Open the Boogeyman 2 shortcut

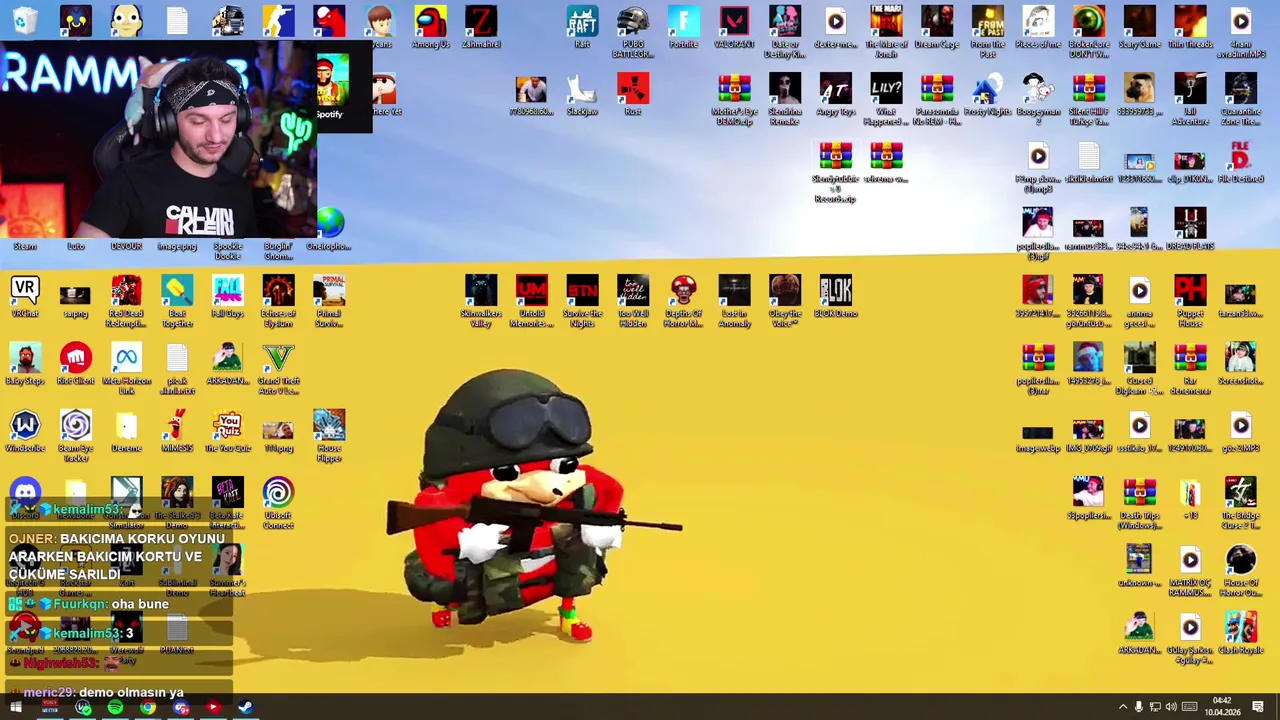coord(1038,99)
